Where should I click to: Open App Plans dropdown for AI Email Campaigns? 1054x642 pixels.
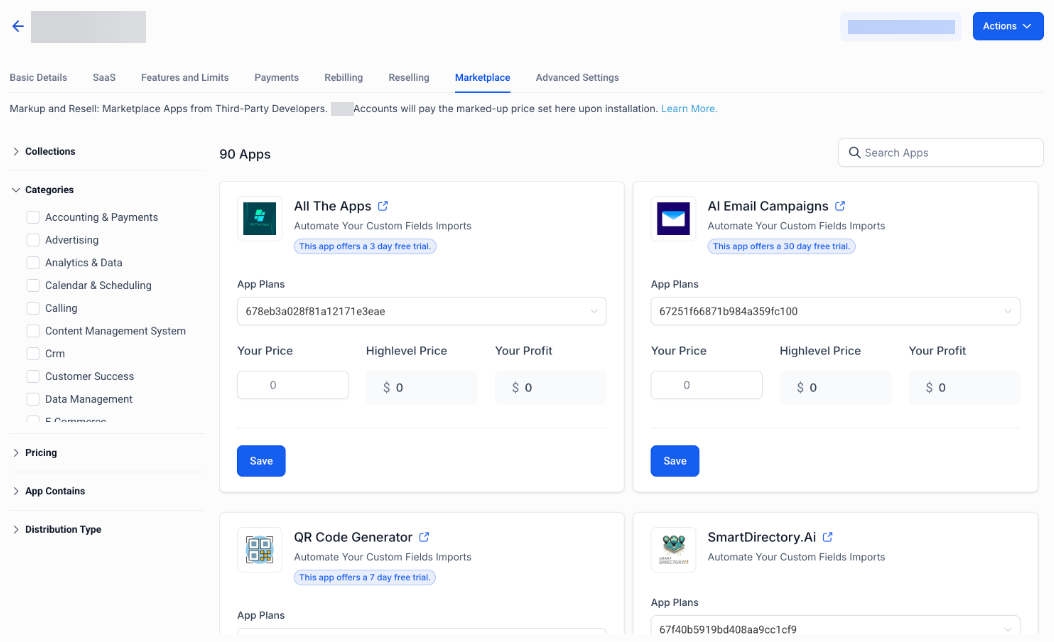coord(835,311)
